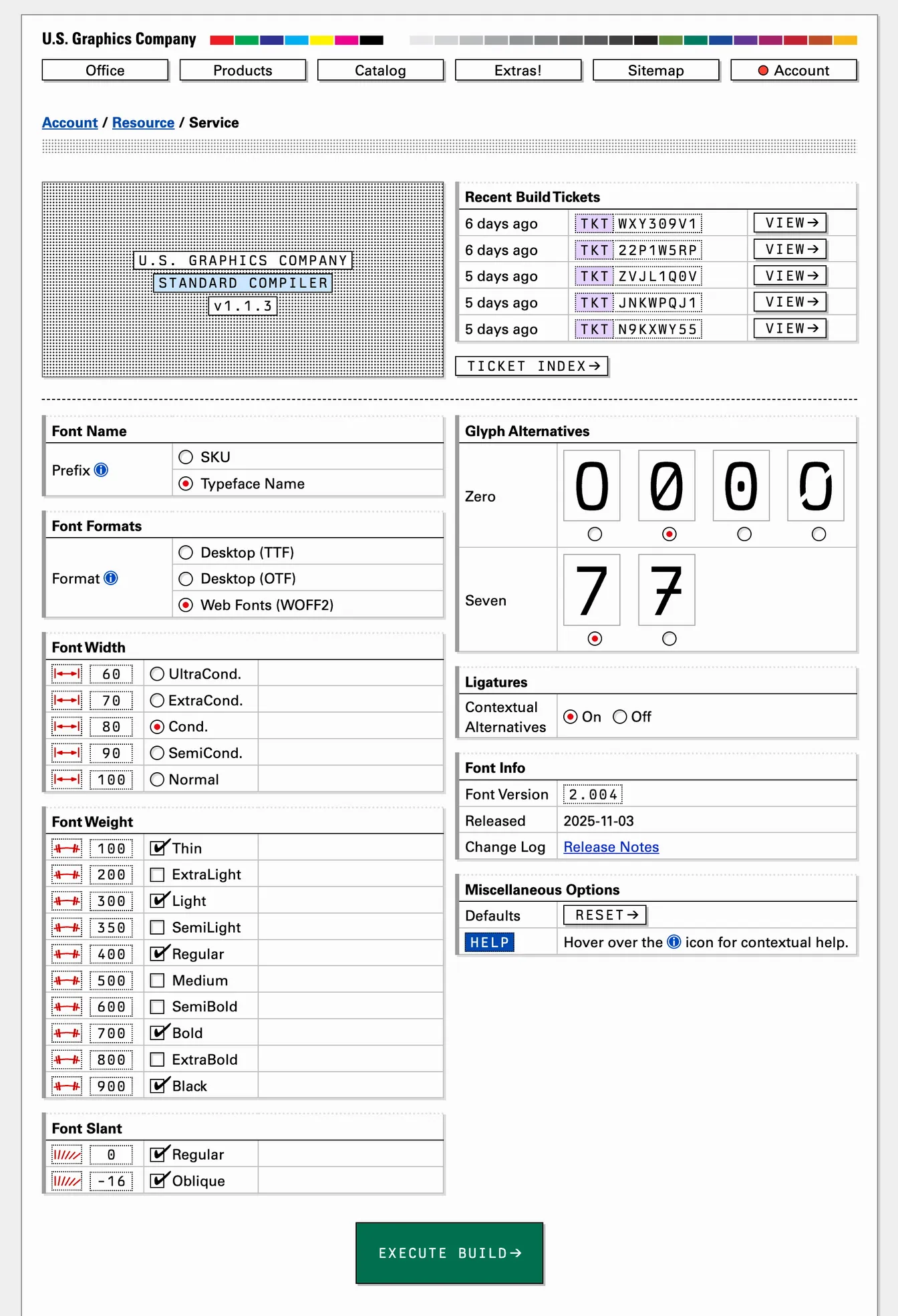The width and height of the screenshot is (898, 1316).
Task: Uncheck the Bold weight checkbox
Action: [158, 1033]
